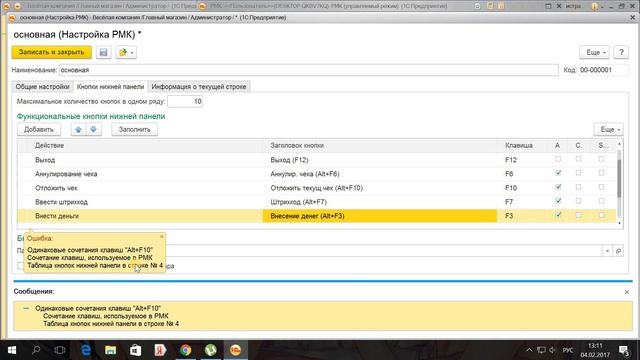
Task: Click the table scroll-up arrow
Action: tap(619, 144)
